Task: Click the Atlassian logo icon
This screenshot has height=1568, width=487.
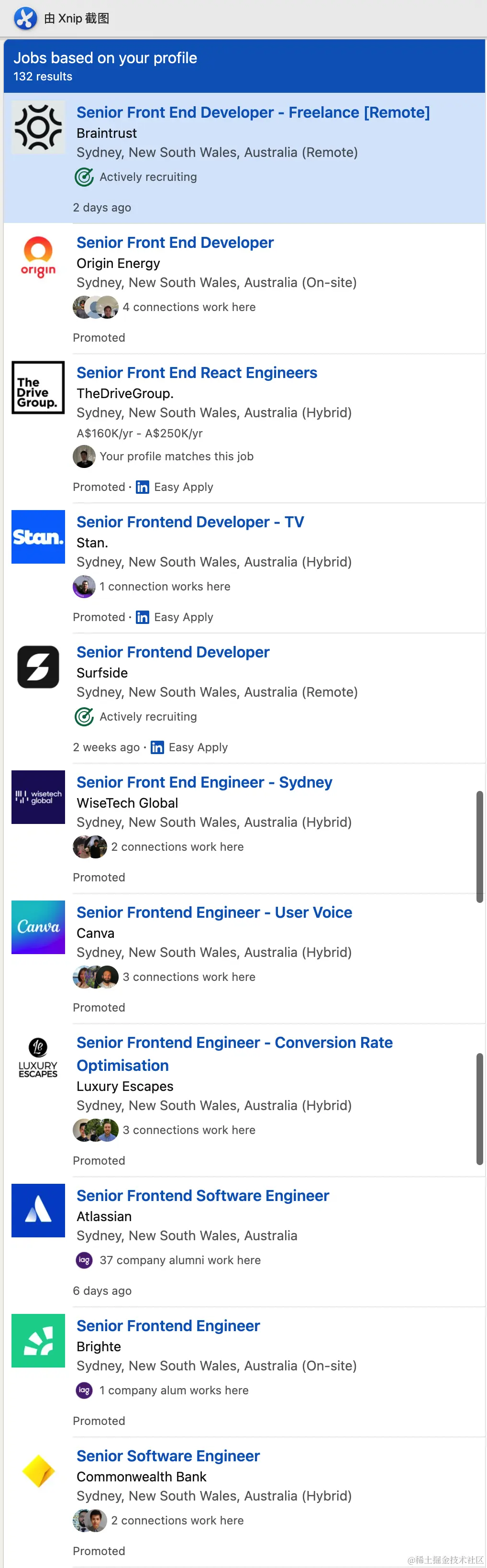Action: tap(38, 1210)
